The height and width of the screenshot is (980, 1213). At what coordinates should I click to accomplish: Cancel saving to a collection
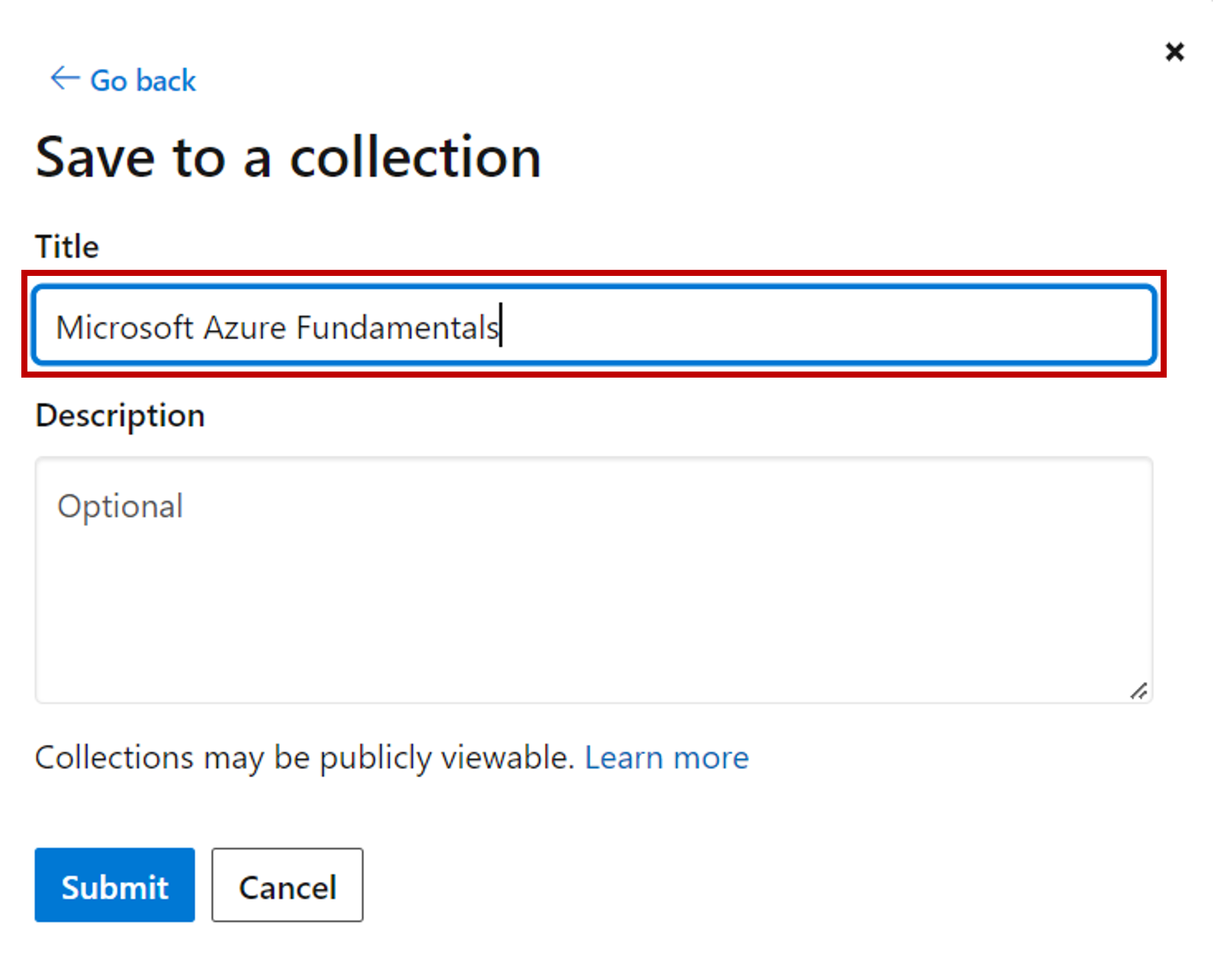(x=287, y=885)
